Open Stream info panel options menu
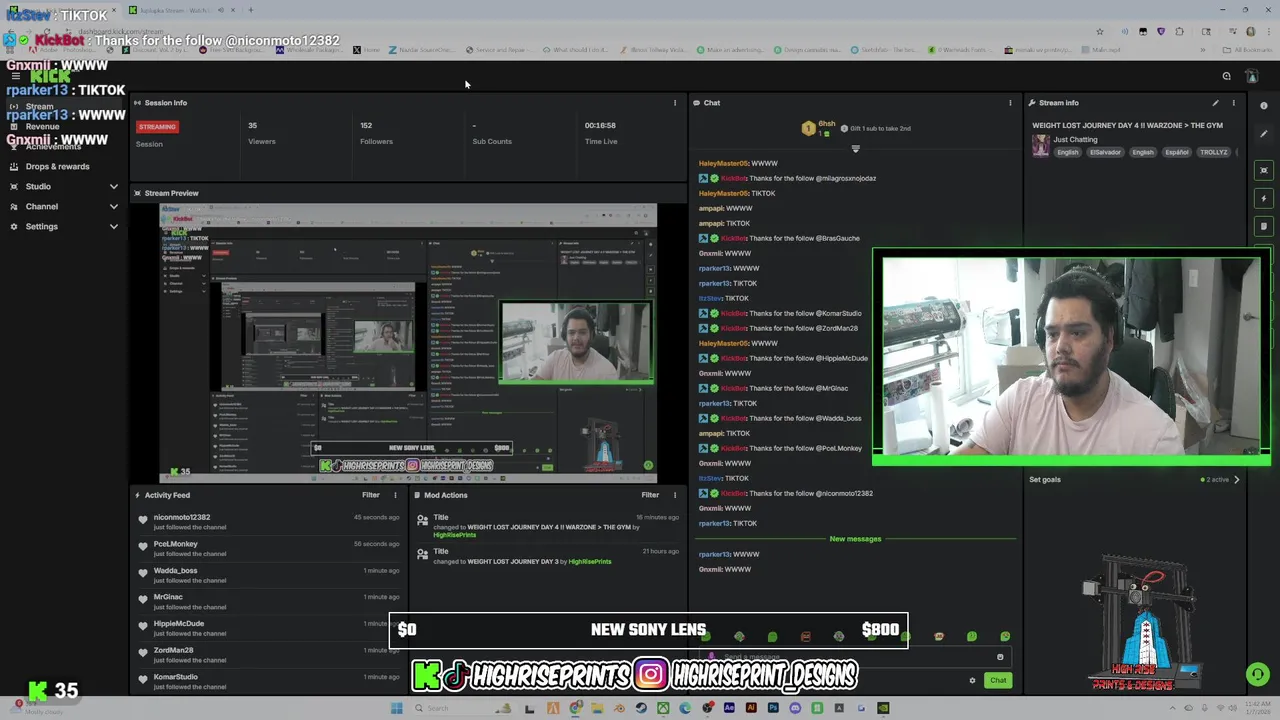This screenshot has height=720, width=1280. click(1234, 103)
